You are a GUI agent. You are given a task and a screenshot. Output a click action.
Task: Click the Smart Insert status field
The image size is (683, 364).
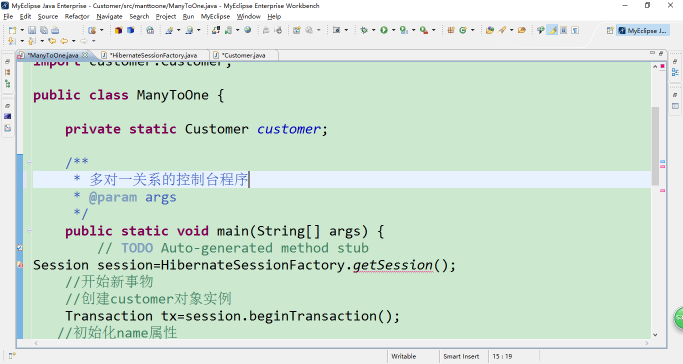tap(461, 356)
